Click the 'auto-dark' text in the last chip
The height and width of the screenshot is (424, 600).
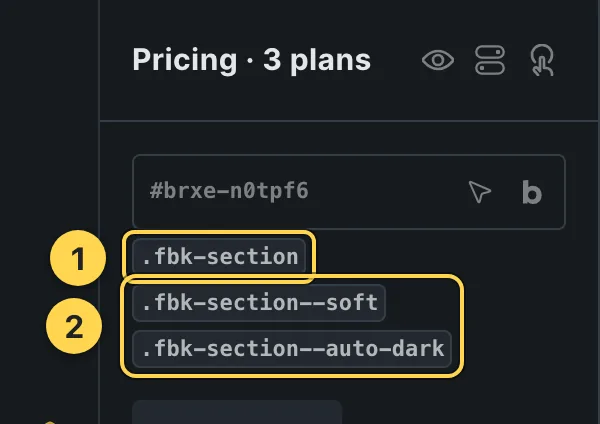pos(385,349)
